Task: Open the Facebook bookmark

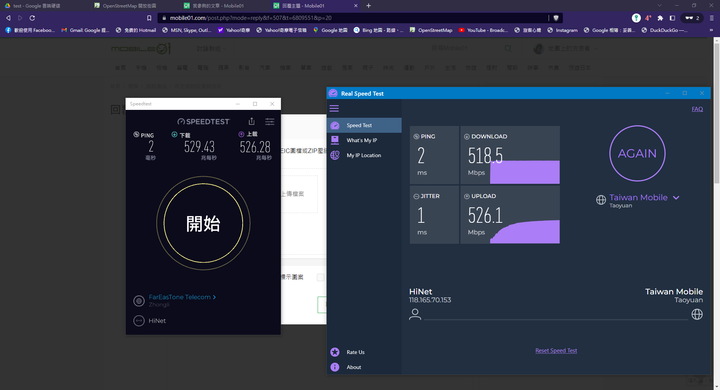Action: click(30, 30)
